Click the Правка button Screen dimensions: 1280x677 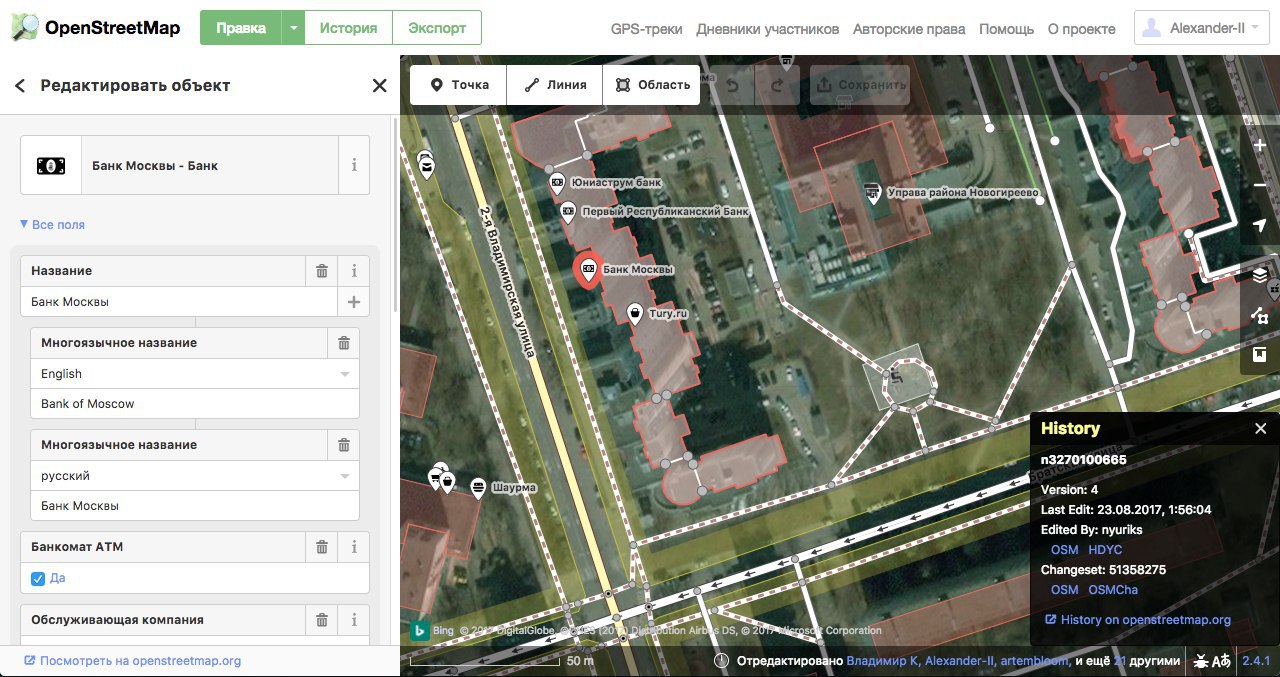(241, 28)
